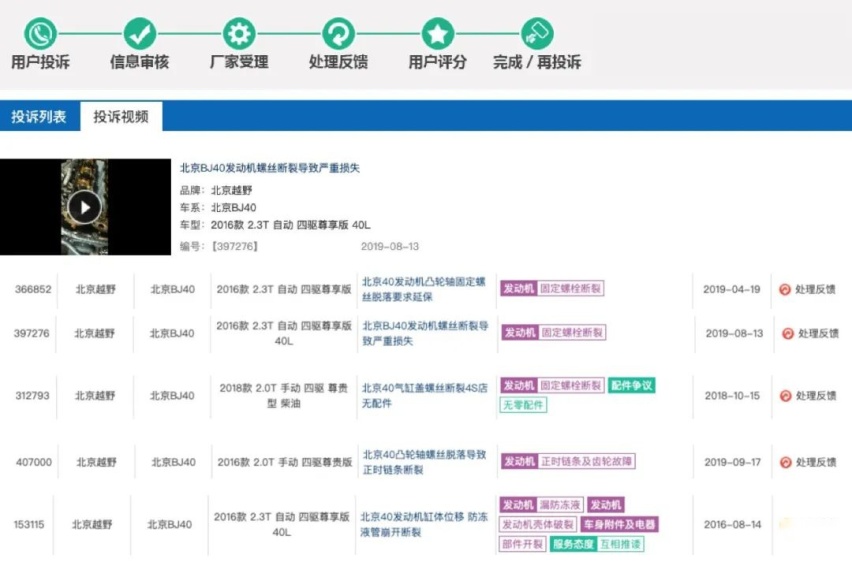852x577 pixels.
Task: Click the 发动机 tag in row 407000
Action: [519, 462]
